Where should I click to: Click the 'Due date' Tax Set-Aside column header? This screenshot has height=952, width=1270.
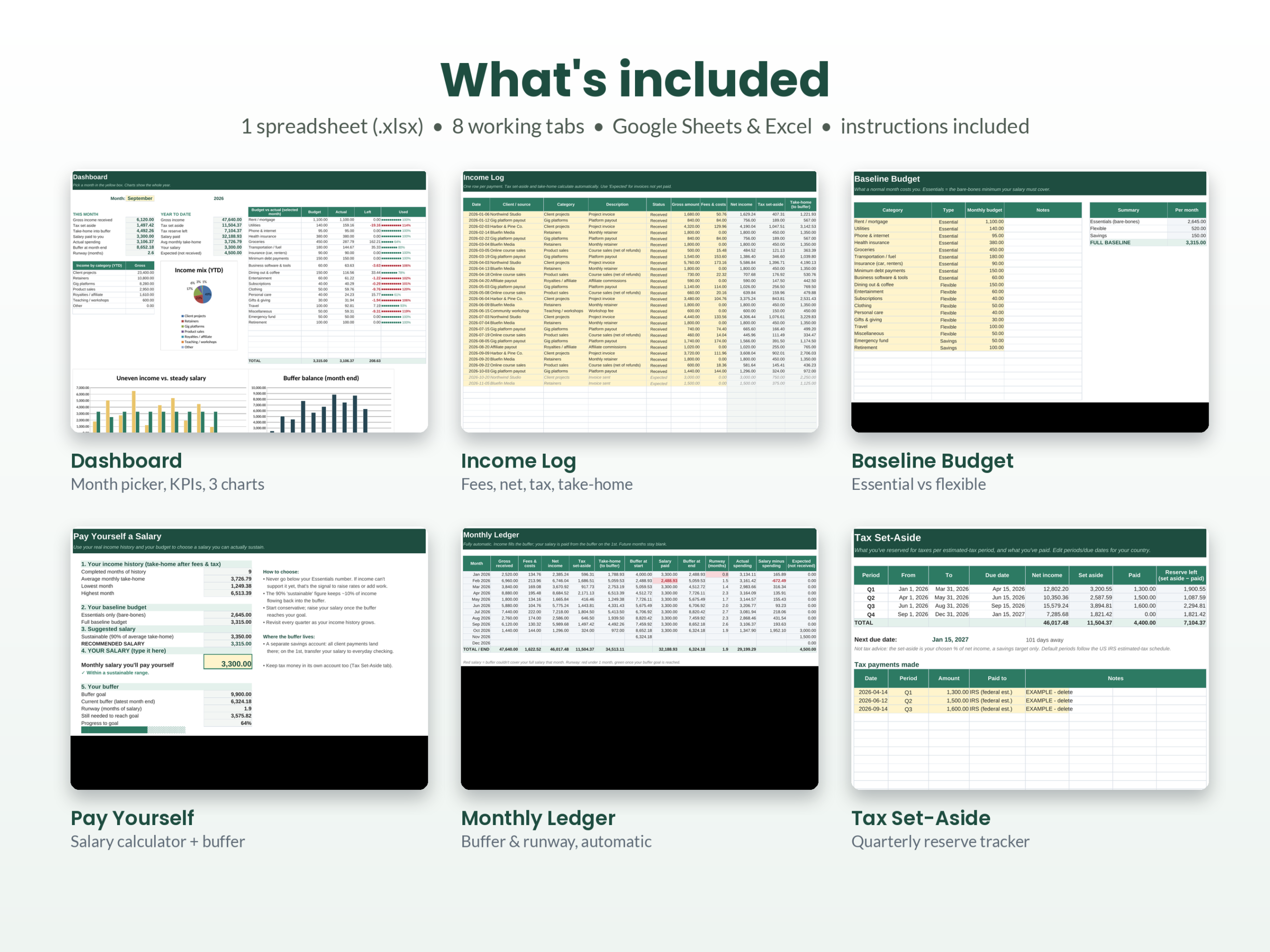click(x=997, y=575)
